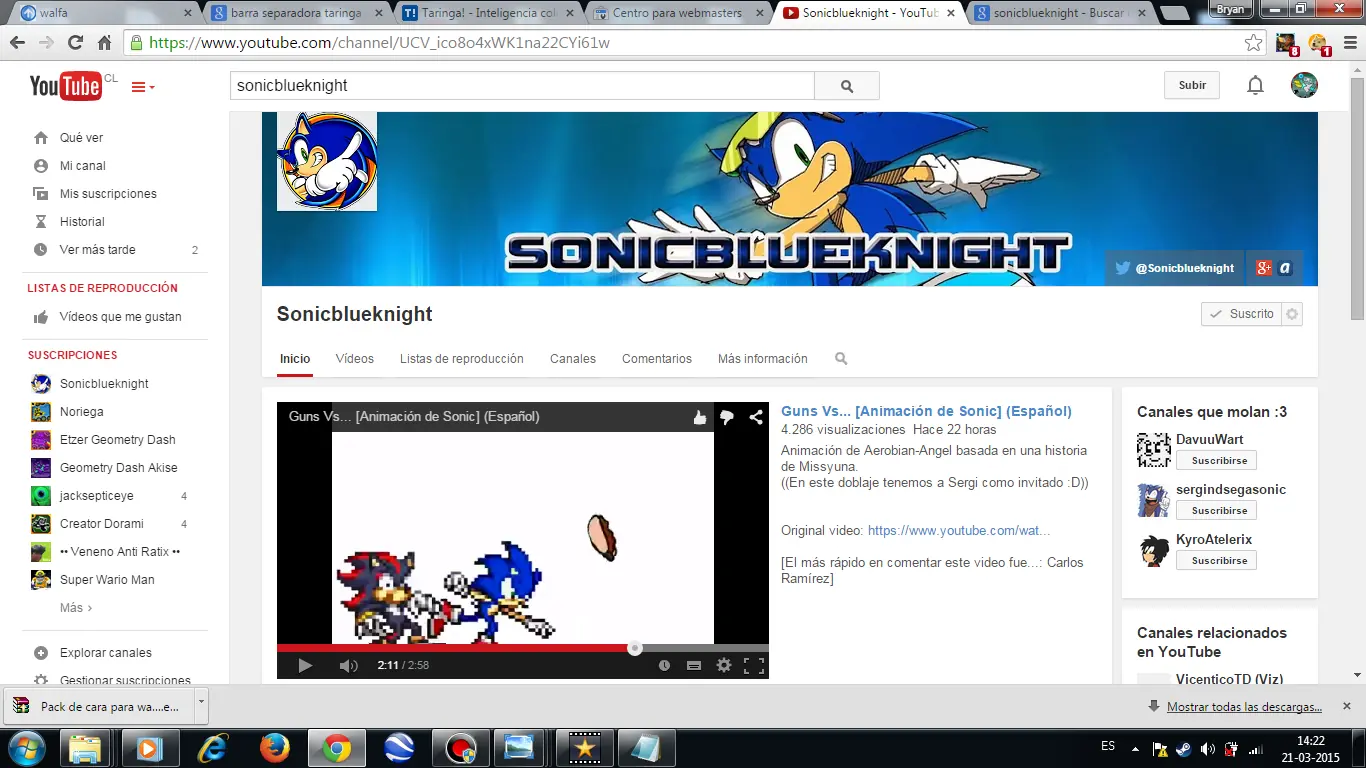Play the Guns Vs... video
1366x768 pixels.
tap(305, 665)
